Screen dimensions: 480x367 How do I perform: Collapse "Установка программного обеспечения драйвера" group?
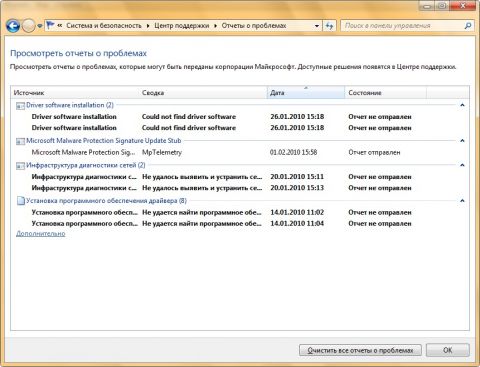462,201
